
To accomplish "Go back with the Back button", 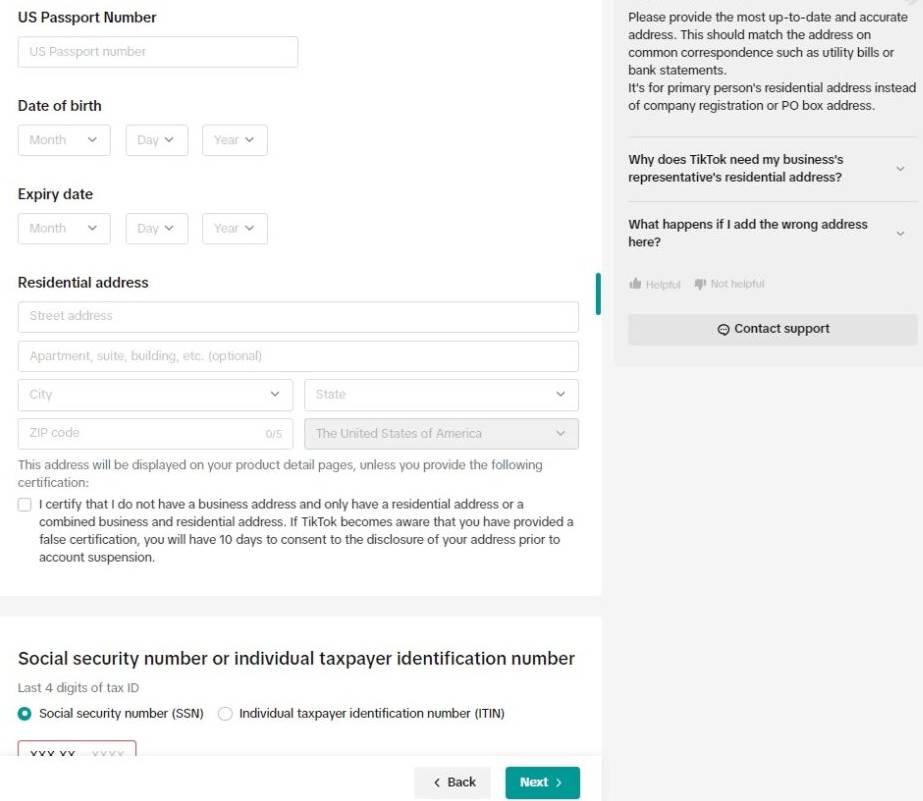I will [x=453, y=783].
